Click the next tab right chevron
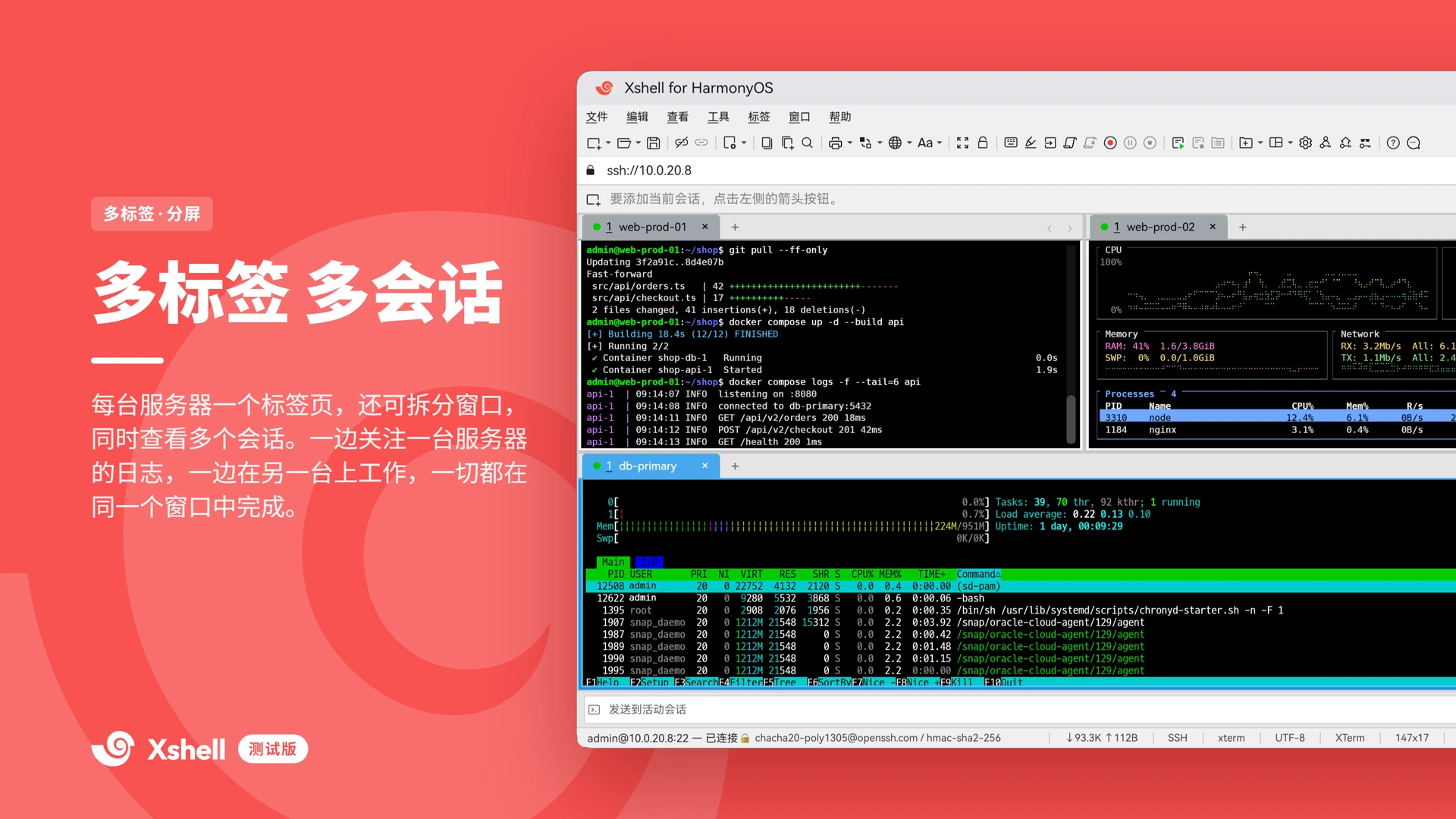The image size is (1456, 819). [x=1070, y=227]
